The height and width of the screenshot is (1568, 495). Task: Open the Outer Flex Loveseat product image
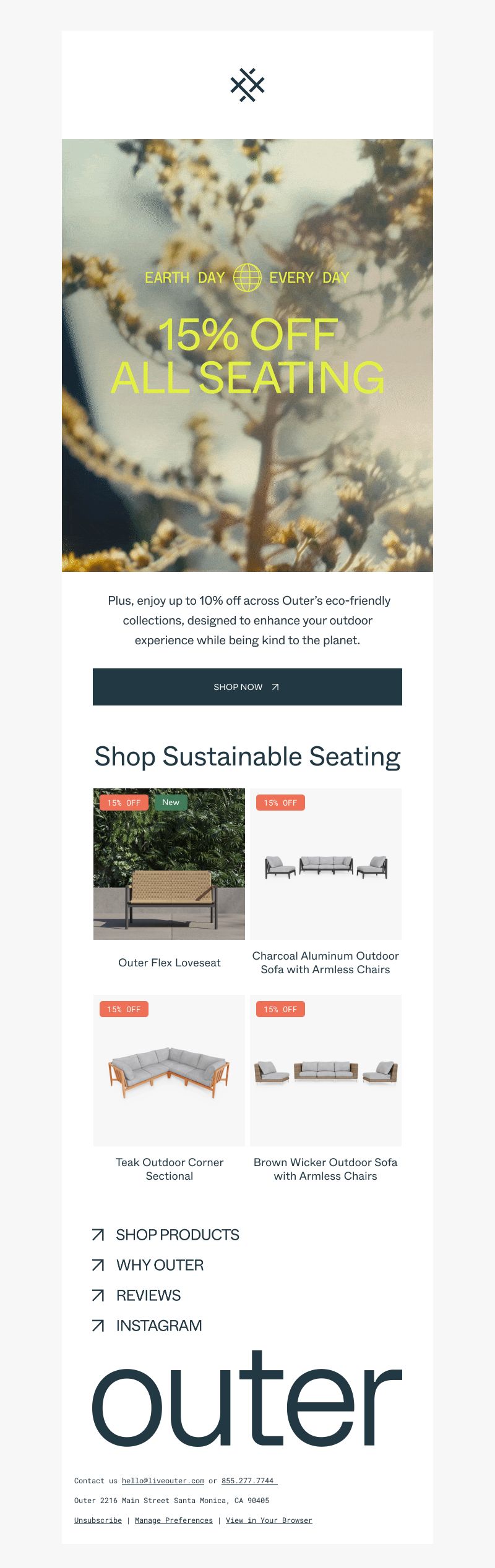[169, 864]
